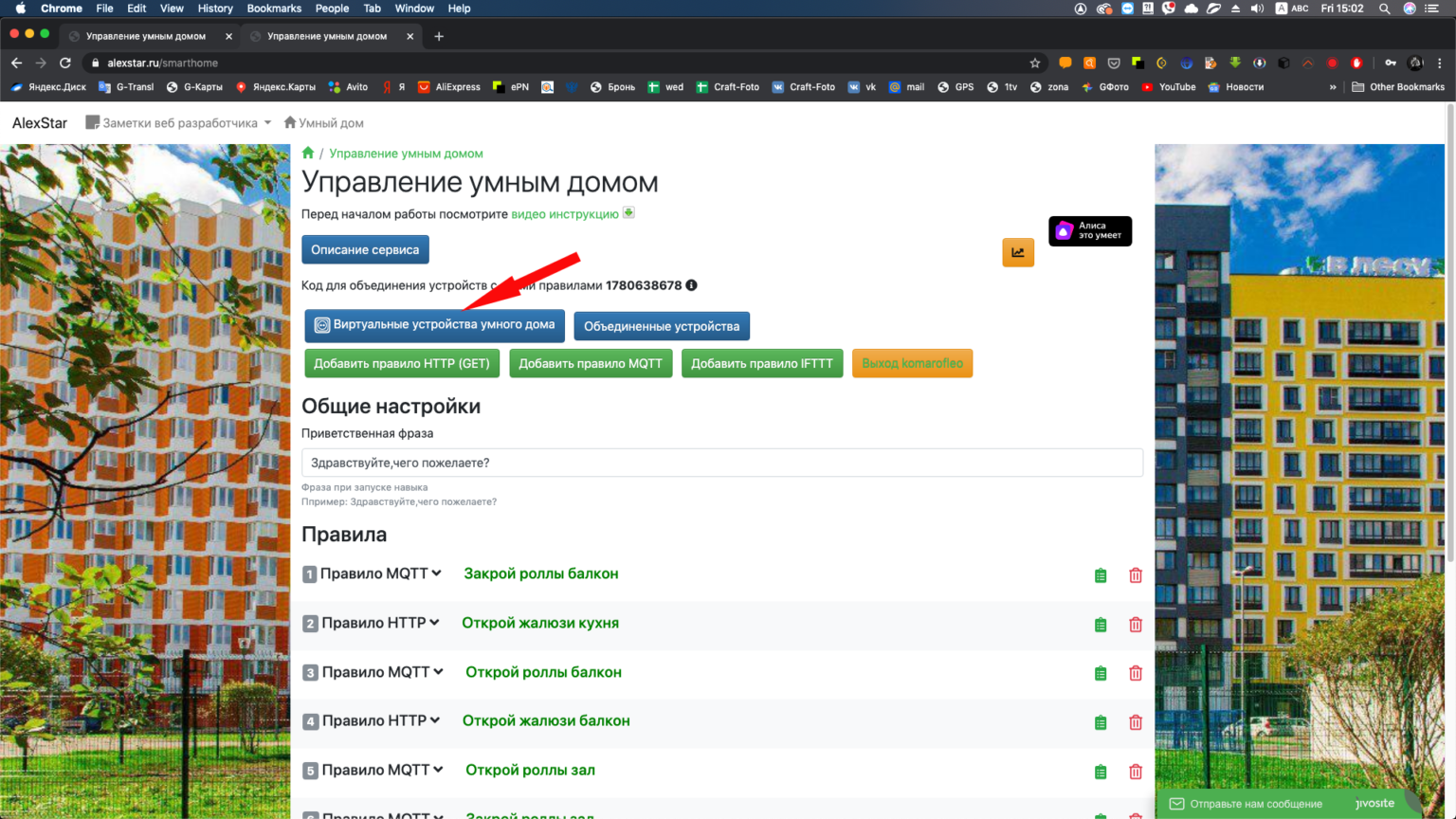Image resolution: width=1456 pixels, height=819 pixels.
Task: Open 'Умный дом' navigation item
Action: [324, 122]
